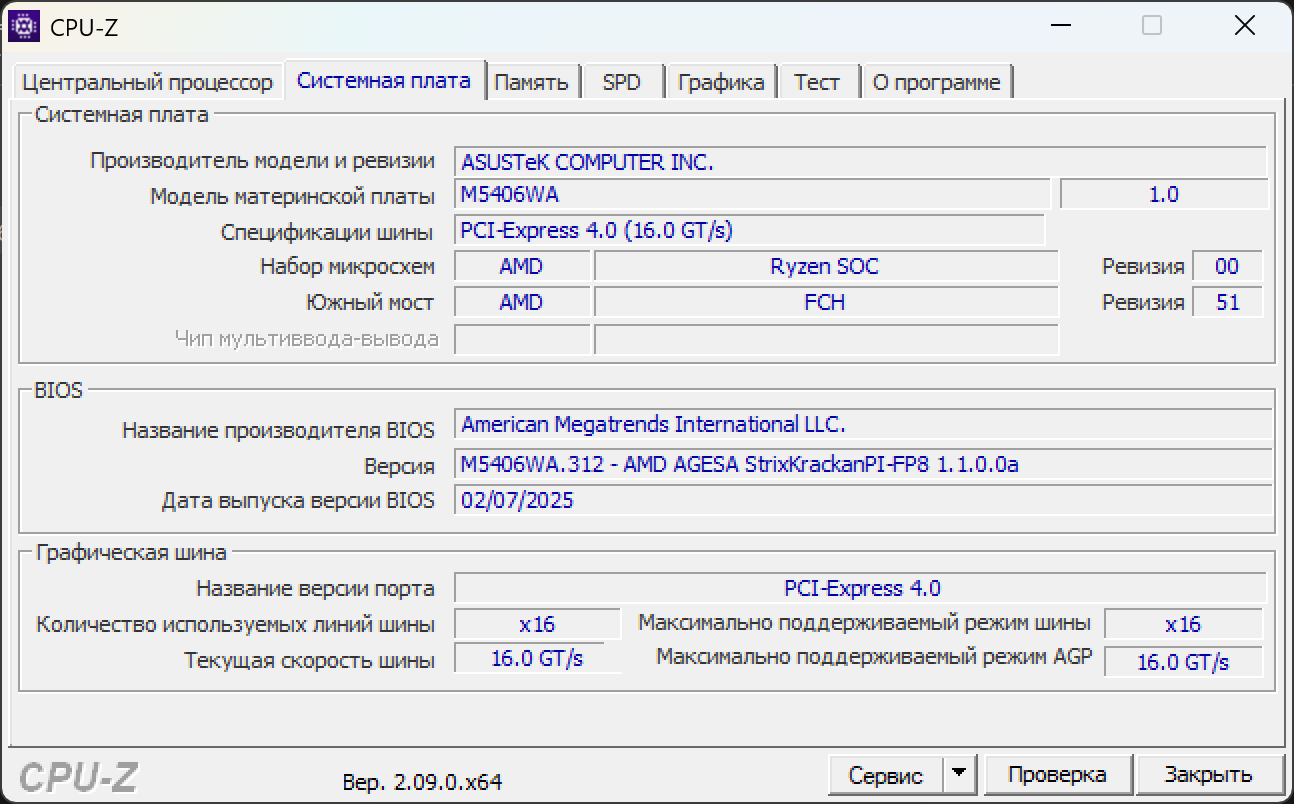Click the Ryzen SOC chipset field
Image resolution: width=1294 pixels, height=804 pixels.
[825, 267]
